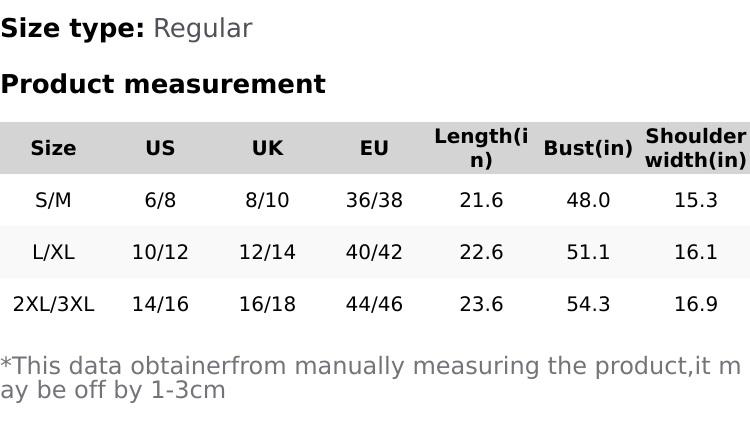Select the L/XL size cell
Image resolution: width=750 pixels, height=426 pixels.
click(x=53, y=252)
